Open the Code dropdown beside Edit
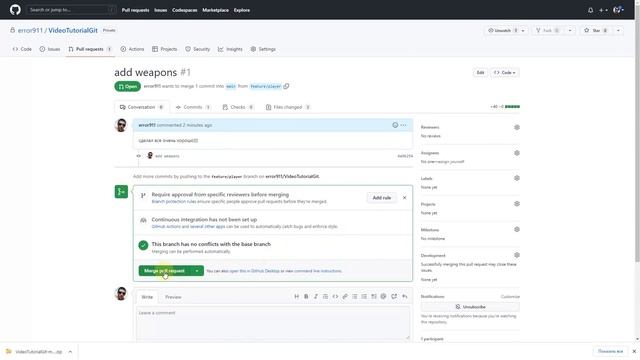Image resolution: width=640 pixels, height=360 pixels. tap(504, 73)
